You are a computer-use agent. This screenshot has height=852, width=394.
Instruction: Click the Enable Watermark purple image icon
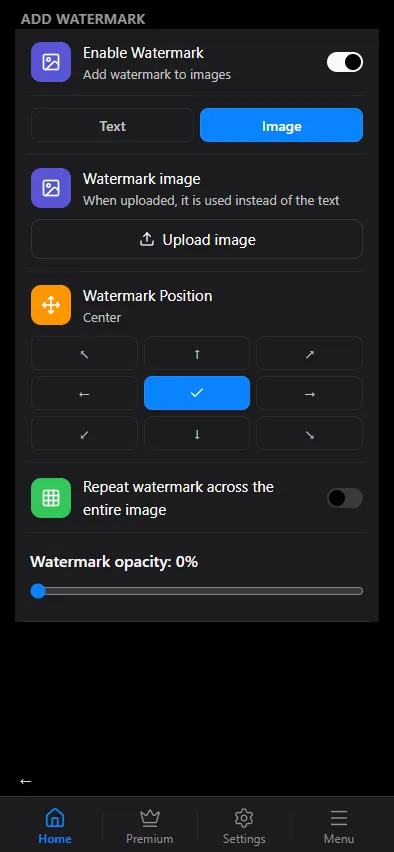click(x=51, y=62)
